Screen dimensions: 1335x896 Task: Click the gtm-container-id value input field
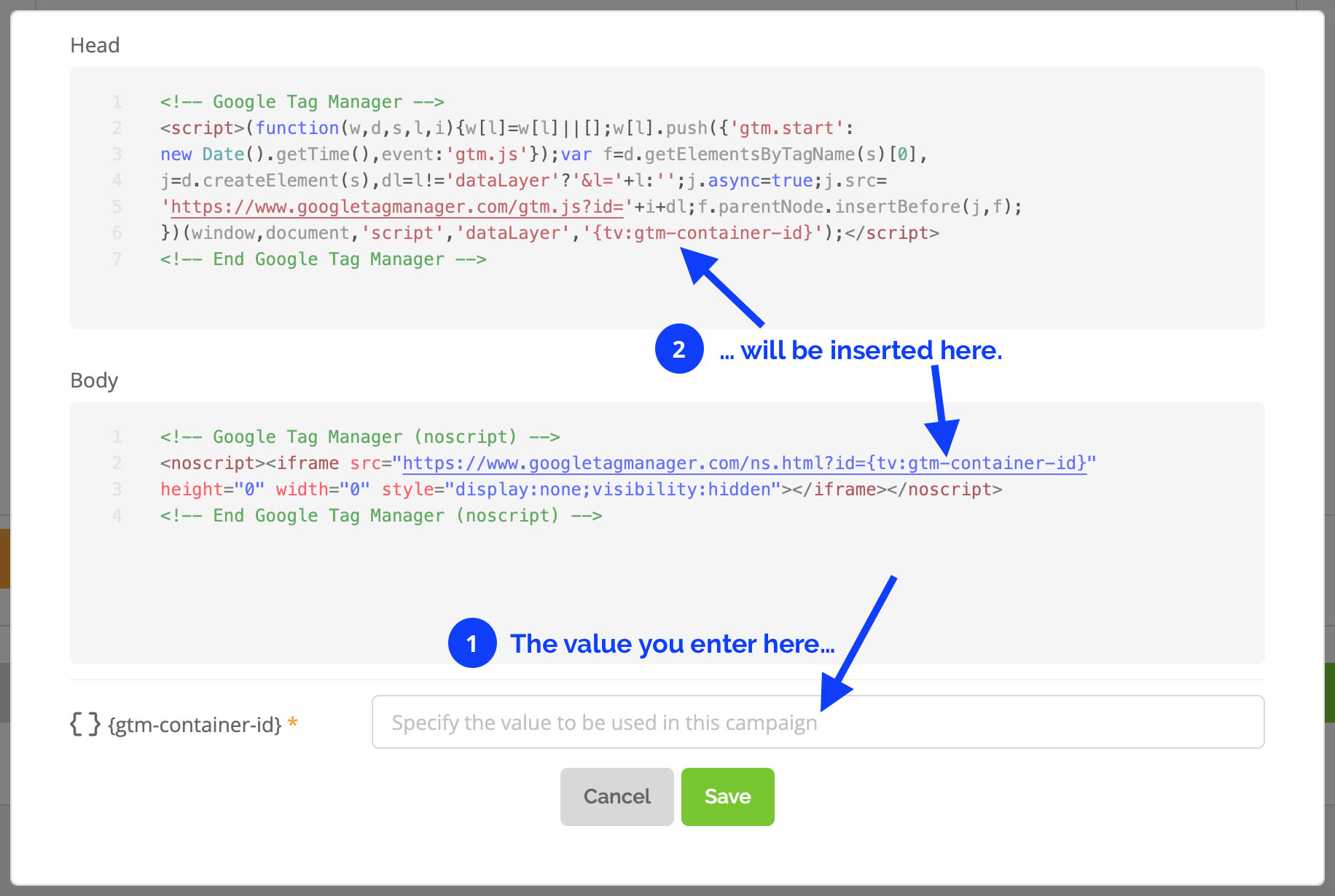[818, 722]
